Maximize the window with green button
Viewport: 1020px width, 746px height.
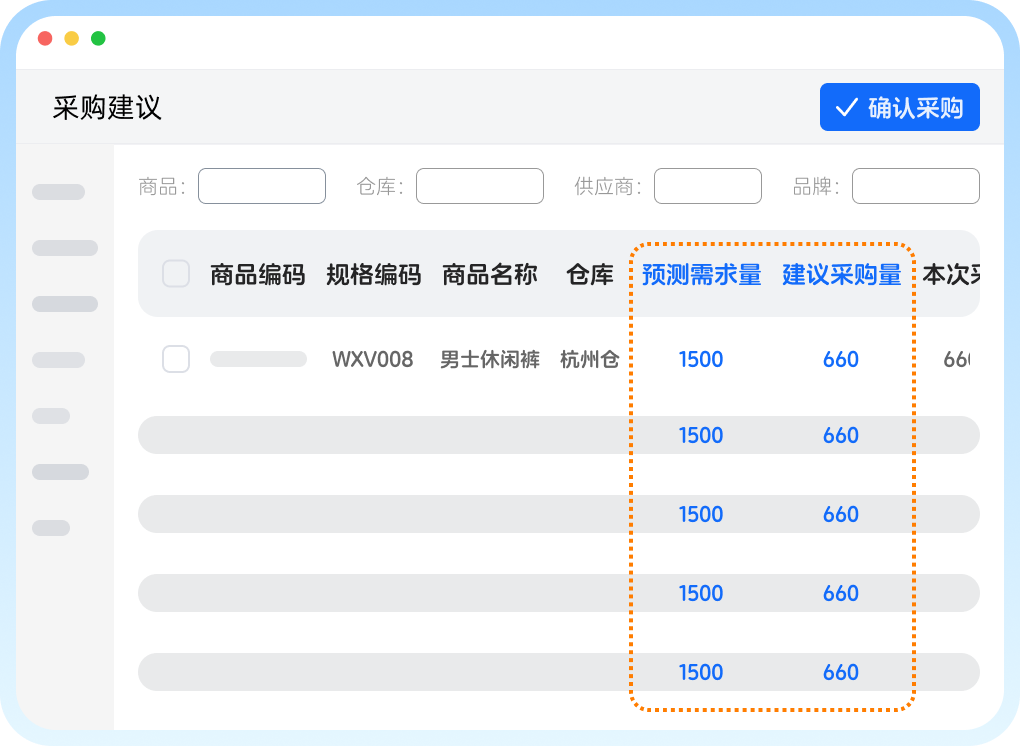[x=98, y=39]
